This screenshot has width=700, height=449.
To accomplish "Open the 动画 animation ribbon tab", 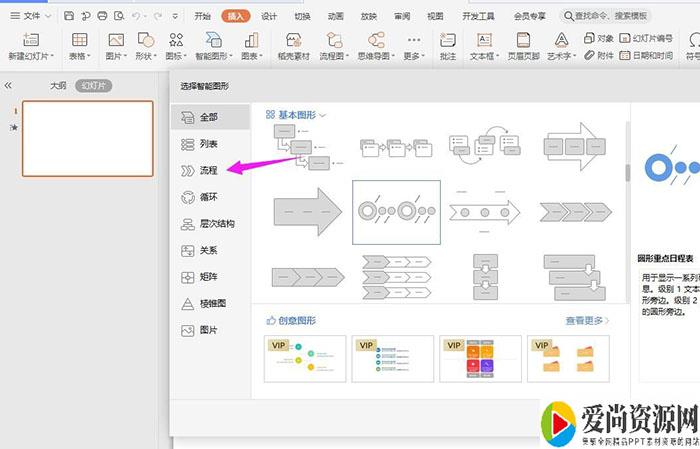I will [336, 16].
